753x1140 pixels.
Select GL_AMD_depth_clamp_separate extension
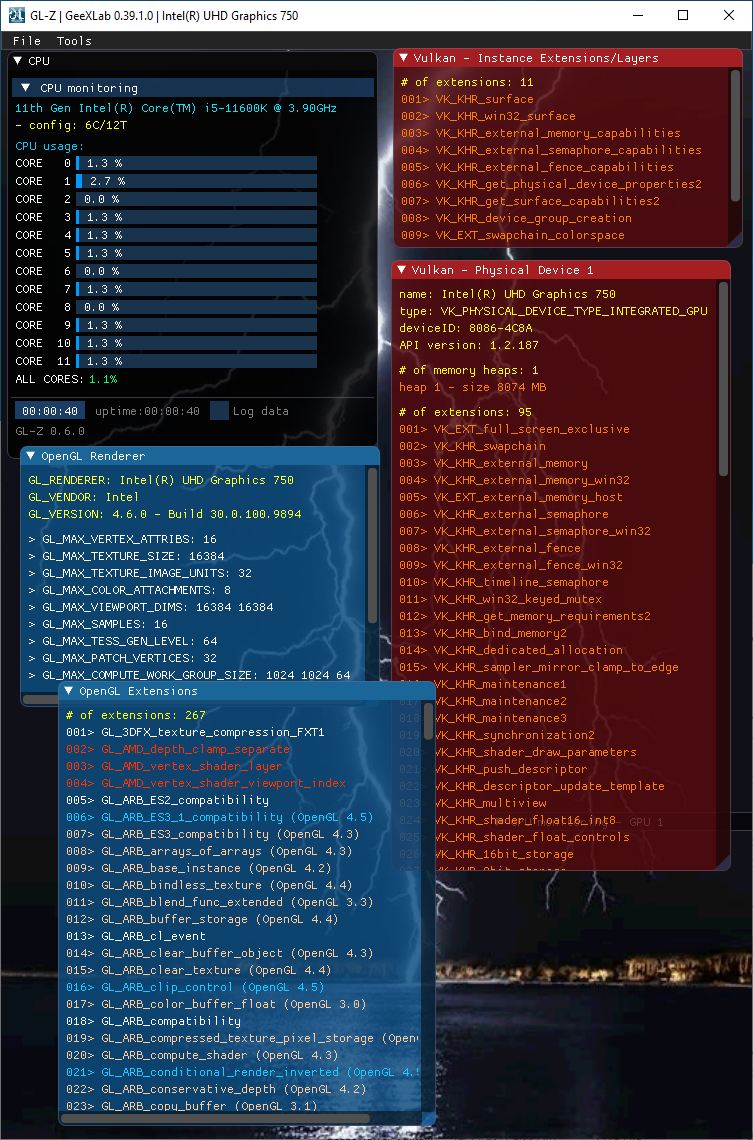177,749
